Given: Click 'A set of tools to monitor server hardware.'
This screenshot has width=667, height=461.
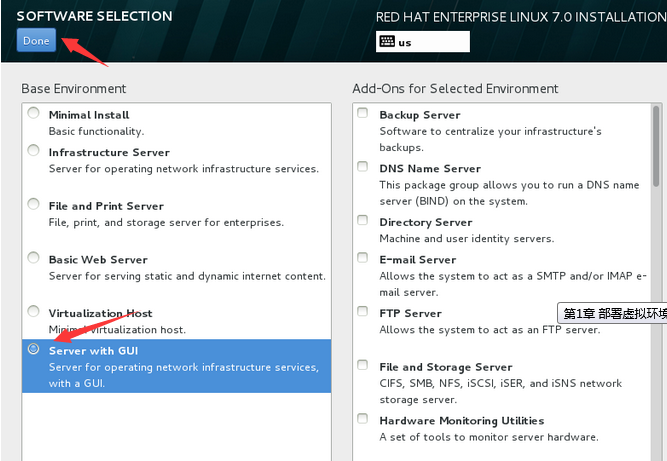Looking at the screenshot, I should [x=489, y=437].
